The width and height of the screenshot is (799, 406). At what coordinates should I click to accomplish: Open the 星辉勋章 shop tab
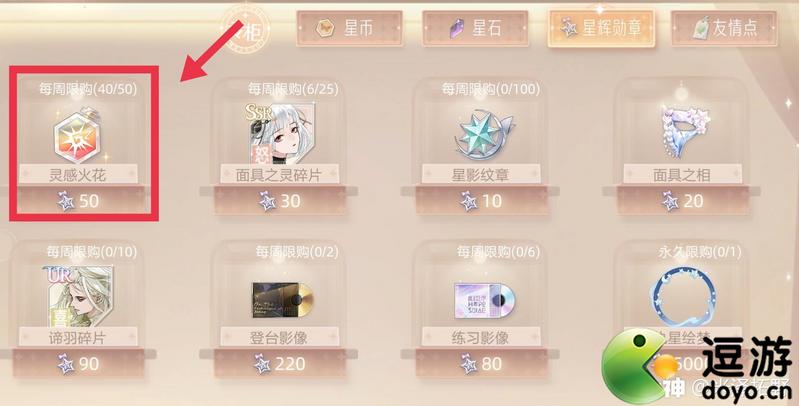pyautogui.click(x=601, y=29)
